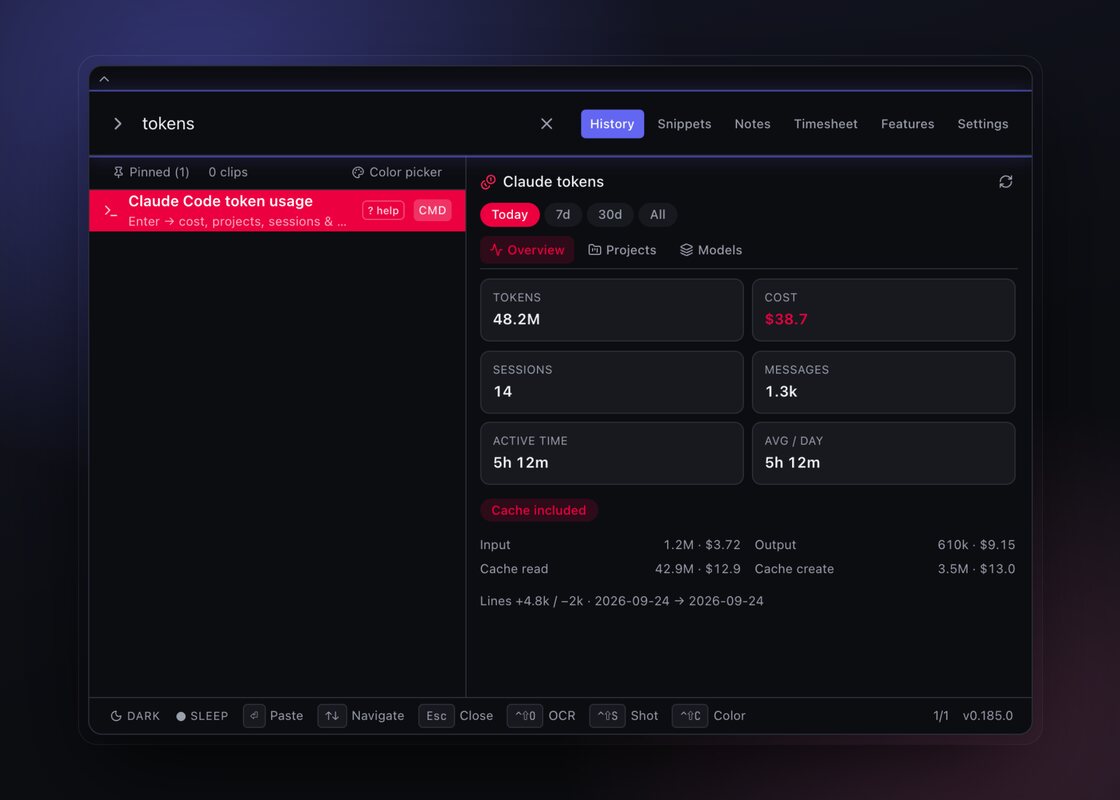Click the '? help' badge
The width and height of the screenshot is (1120, 800).
tap(384, 211)
